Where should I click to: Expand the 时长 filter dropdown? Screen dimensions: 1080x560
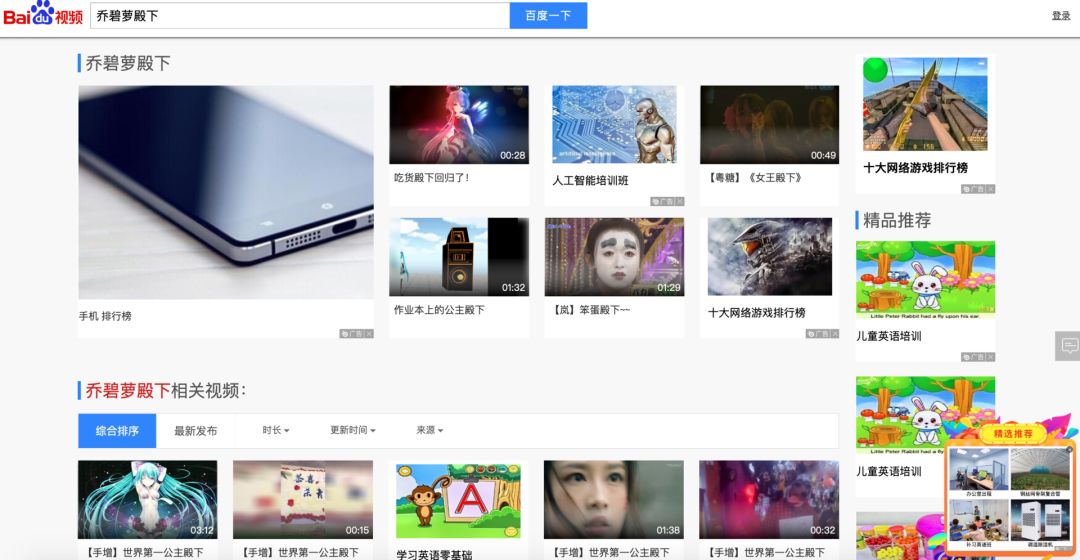pyautogui.click(x=276, y=431)
